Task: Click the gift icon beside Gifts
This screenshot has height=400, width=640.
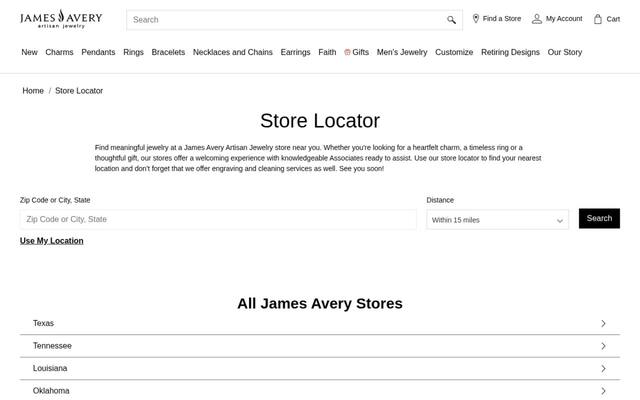Action: click(347, 52)
